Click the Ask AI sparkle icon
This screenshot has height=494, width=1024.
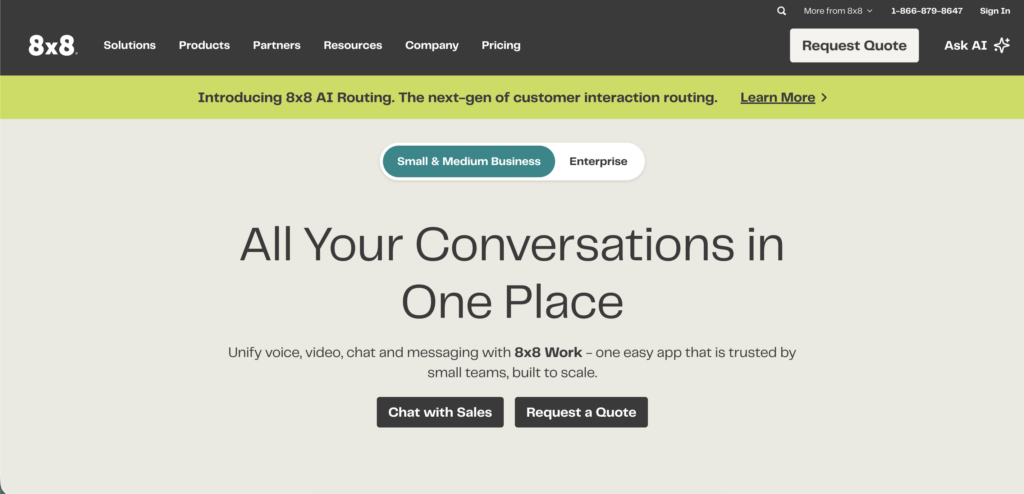point(1001,45)
